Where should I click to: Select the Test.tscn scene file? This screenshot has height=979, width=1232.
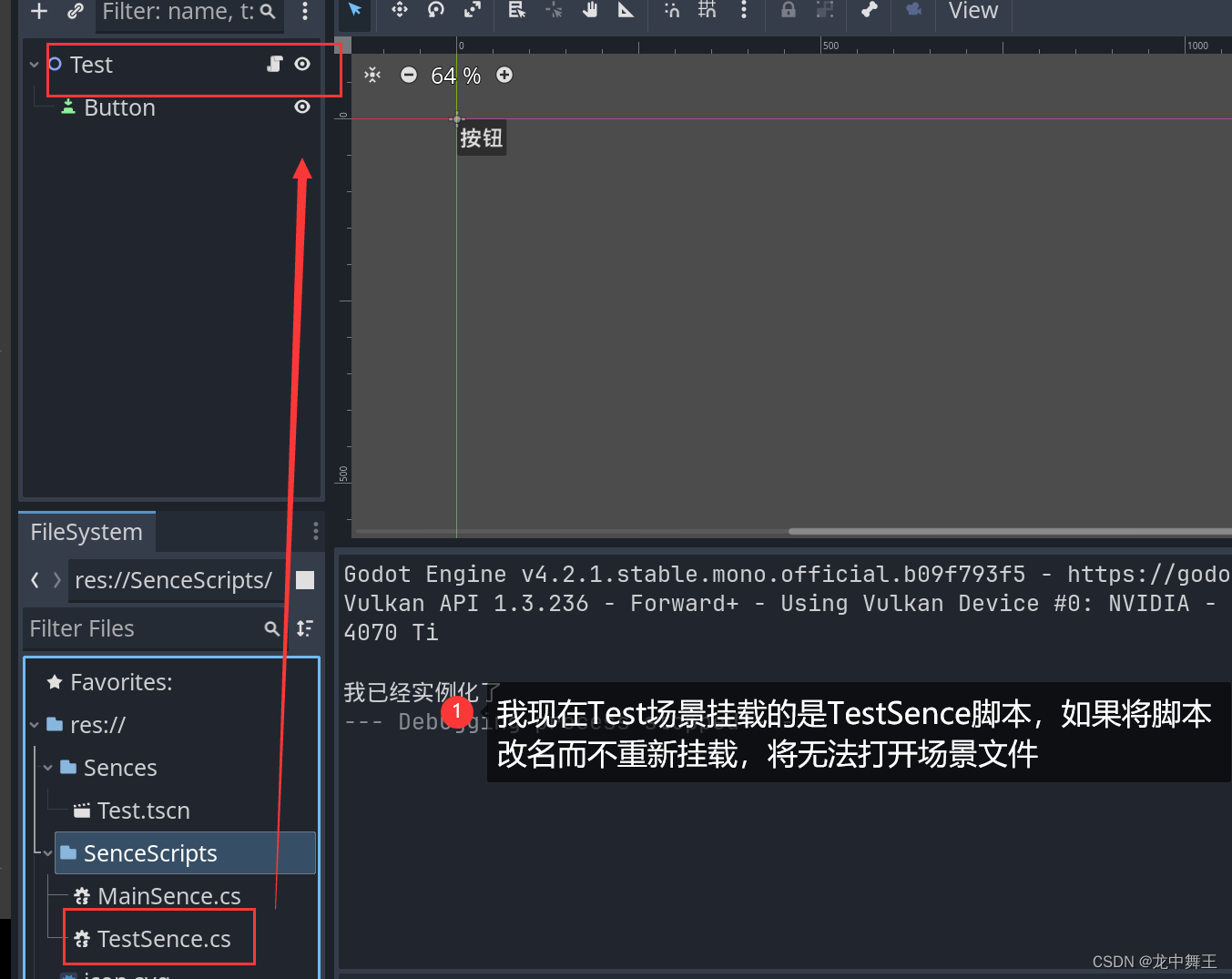[x=144, y=811]
